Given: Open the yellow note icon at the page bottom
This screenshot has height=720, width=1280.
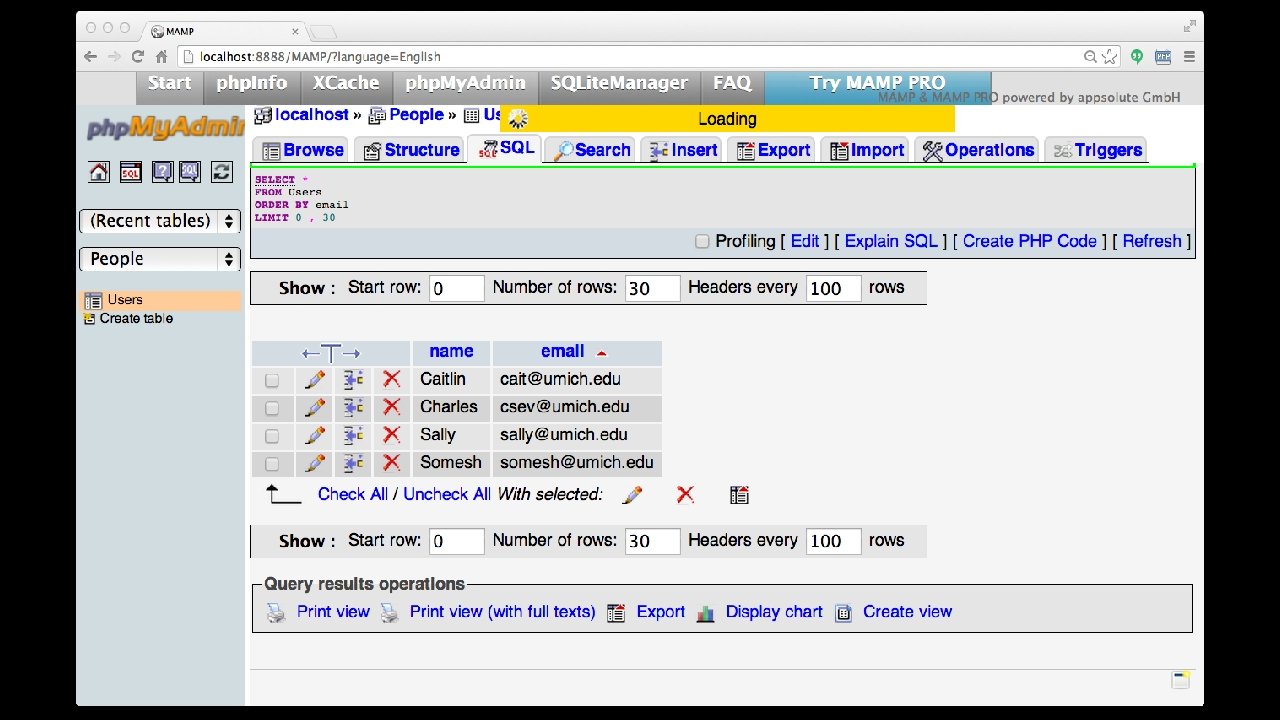Looking at the screenshot, I should 1181,680.
